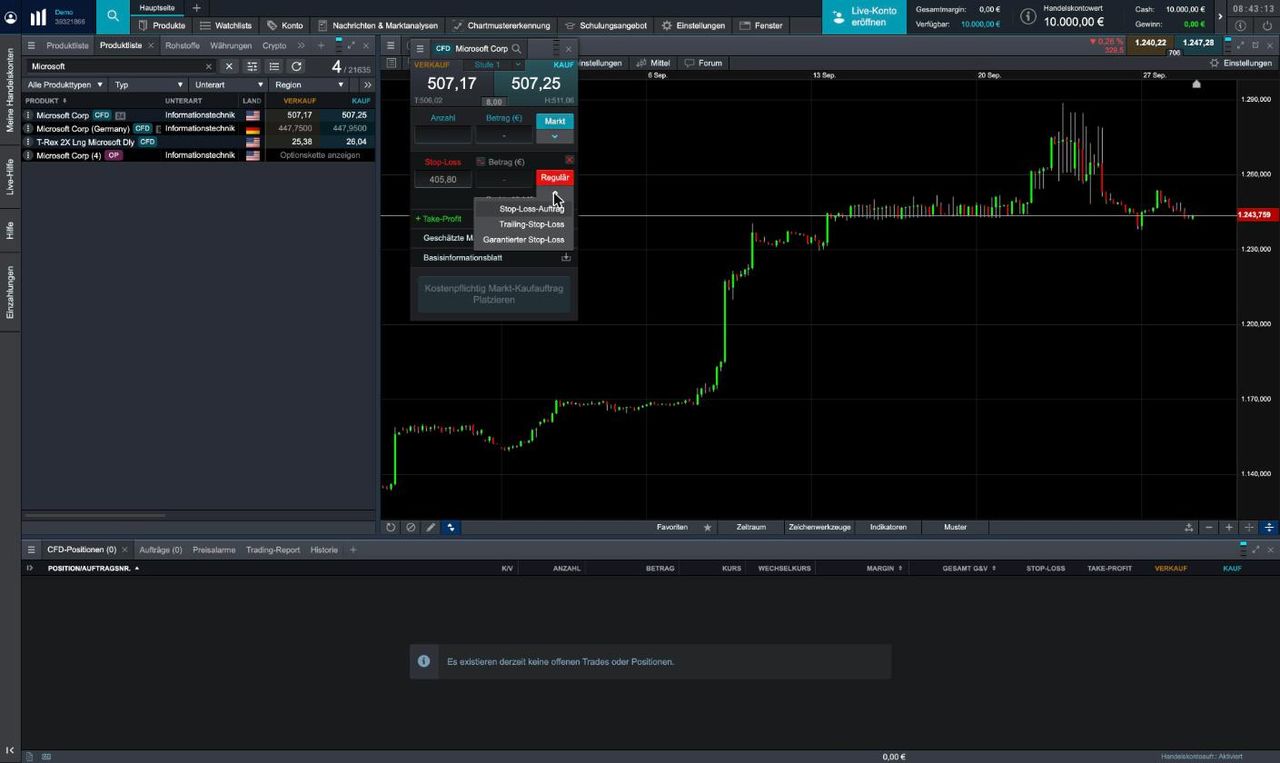The width and height of the screenshot is (1280, 763).
Task: Zoom out chart with minus icon
Action: tap(1209, 527)
